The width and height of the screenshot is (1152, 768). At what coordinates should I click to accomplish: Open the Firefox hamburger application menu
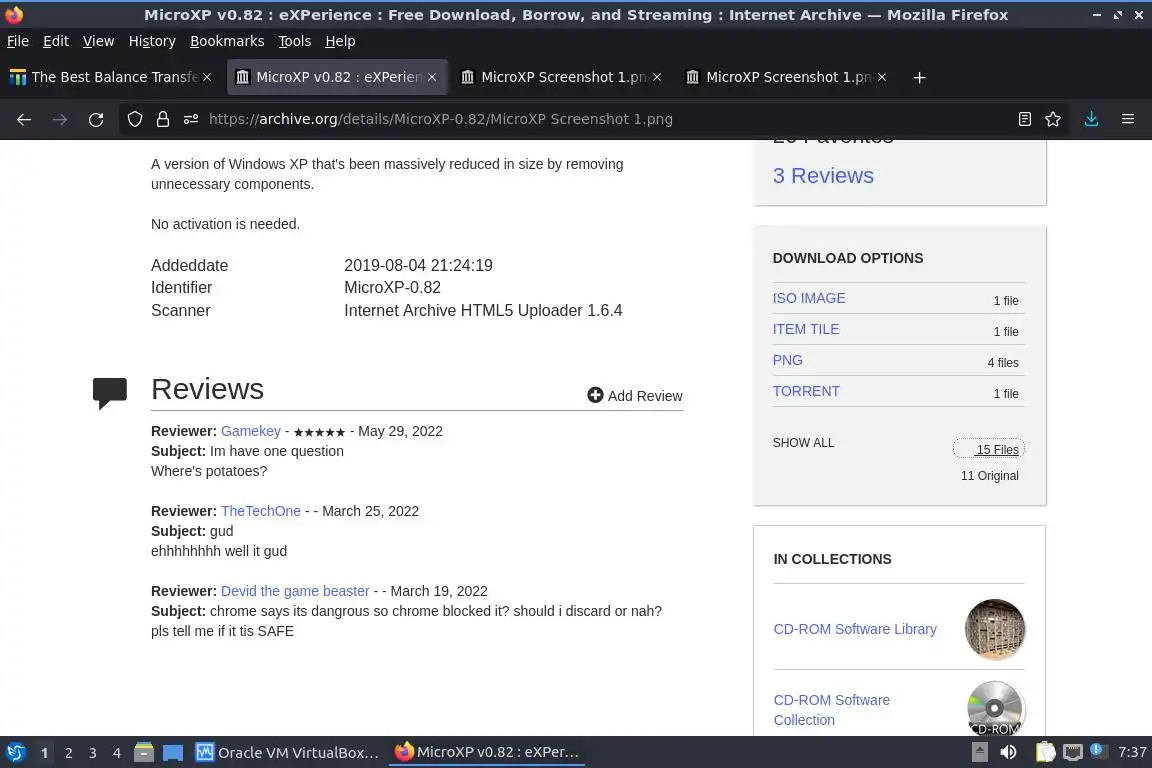point(1128,119)
